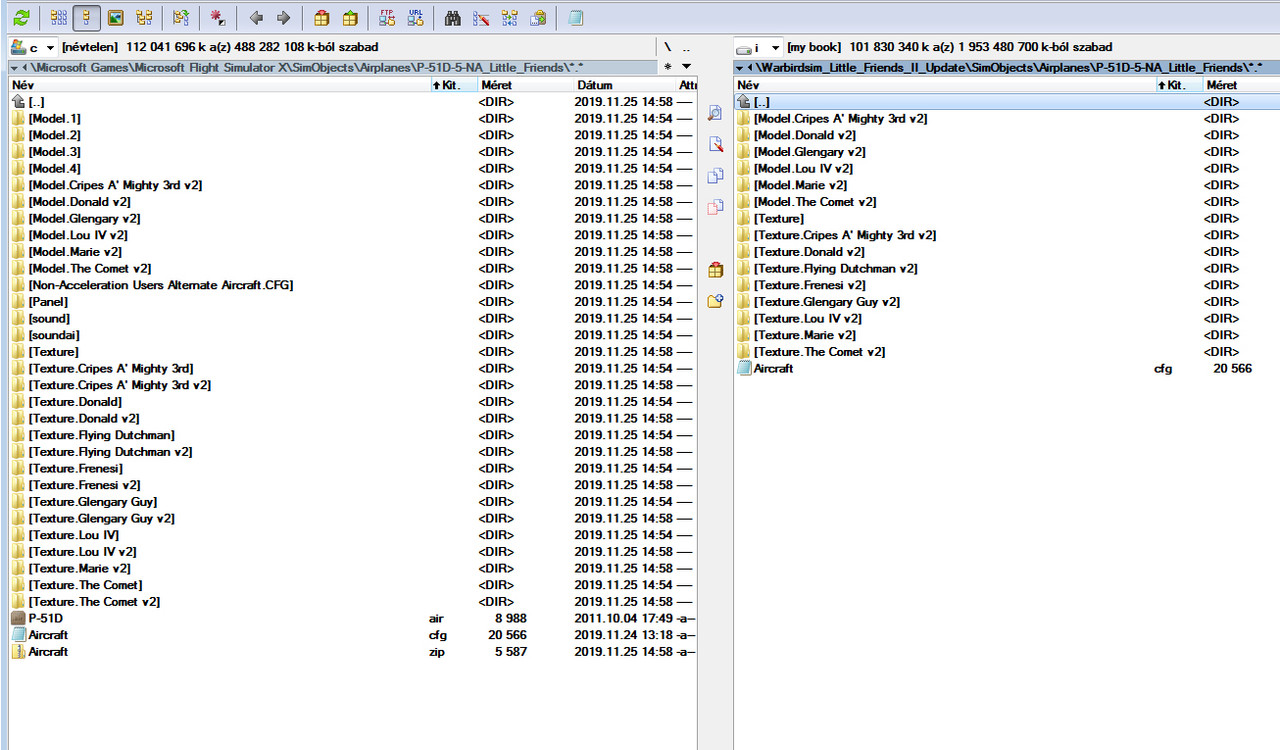This screenshot has width=1280, height=750.
Task: Open the Notepad icon in toolbar
Action: (575, 17)
